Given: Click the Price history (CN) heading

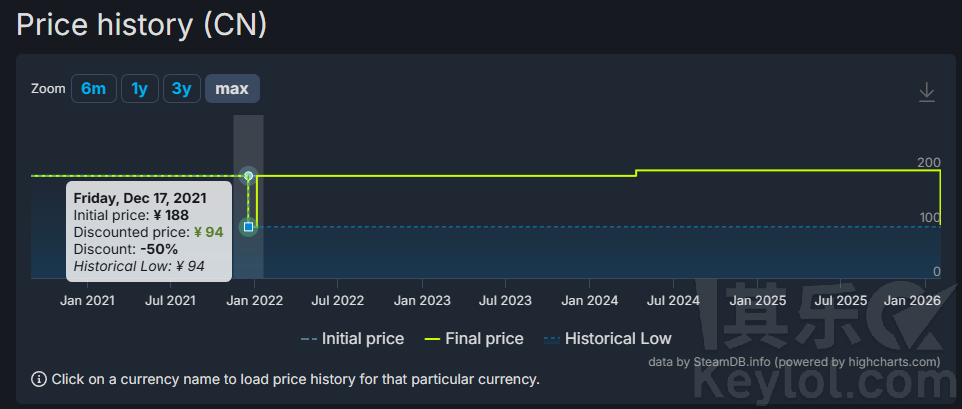Looking at the screenshot, I should pyautogui.click(x=142, y=25).
